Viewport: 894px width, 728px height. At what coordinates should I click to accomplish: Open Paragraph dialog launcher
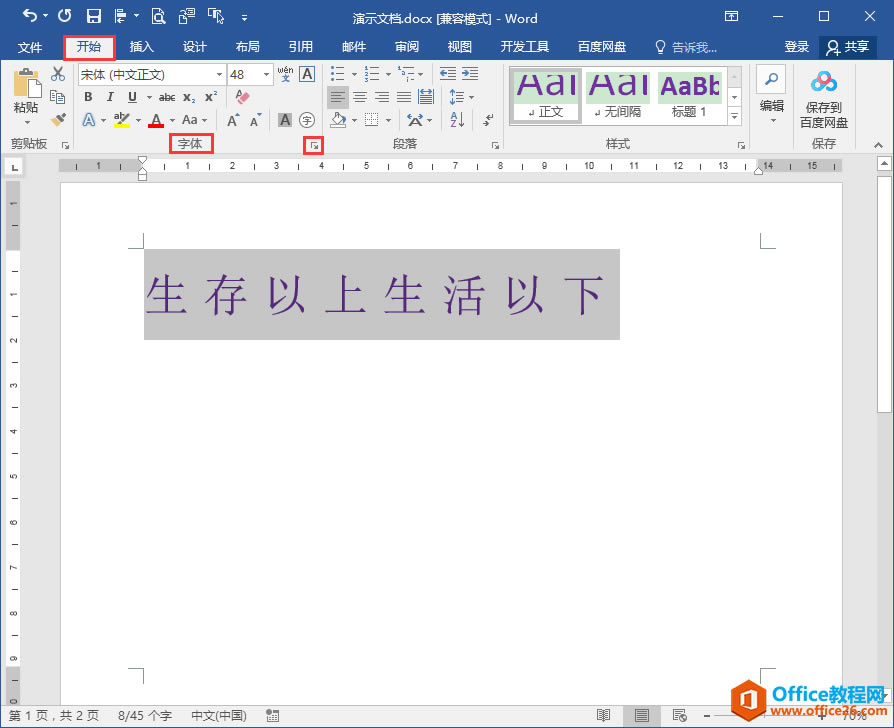(x=495, y=146)
